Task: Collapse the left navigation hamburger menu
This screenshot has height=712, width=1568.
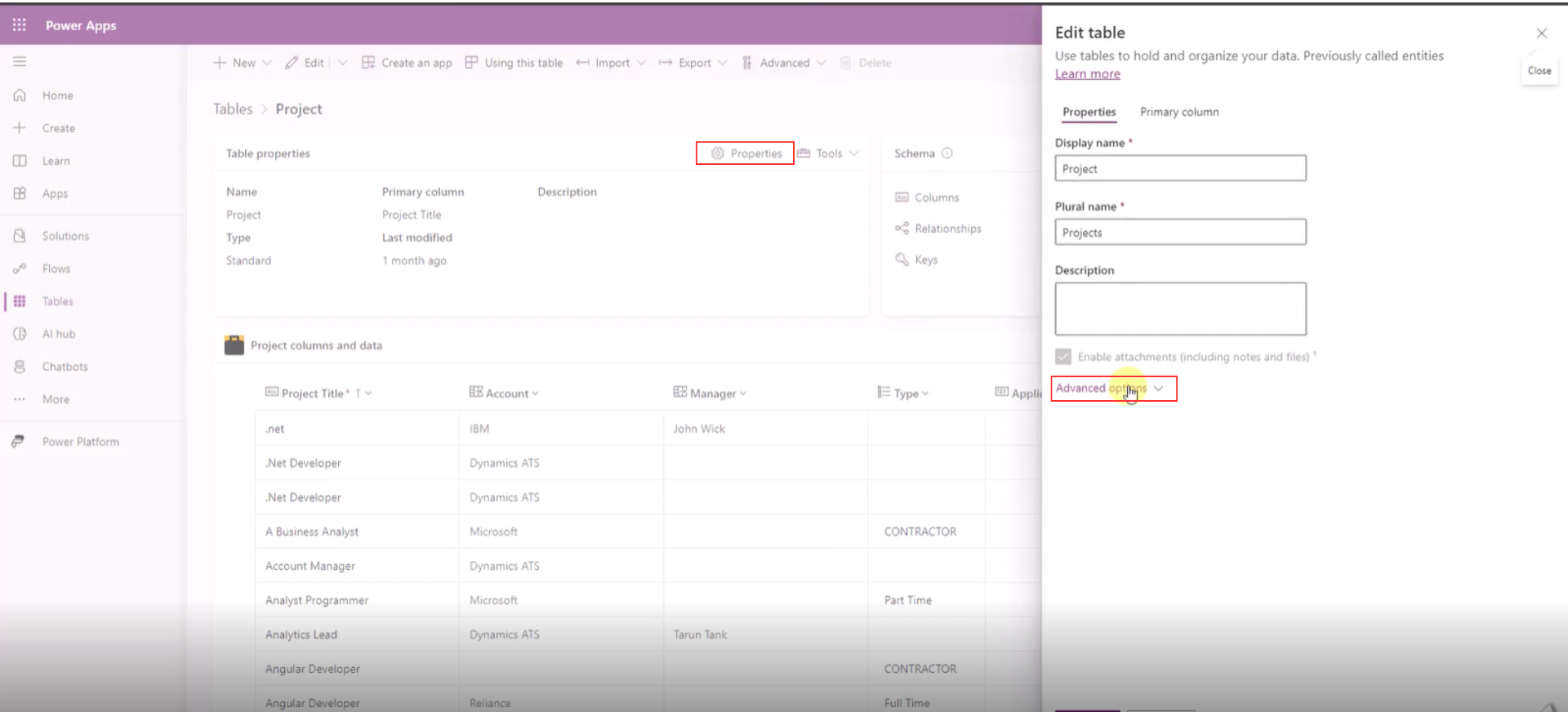Action: click(20, 61)
